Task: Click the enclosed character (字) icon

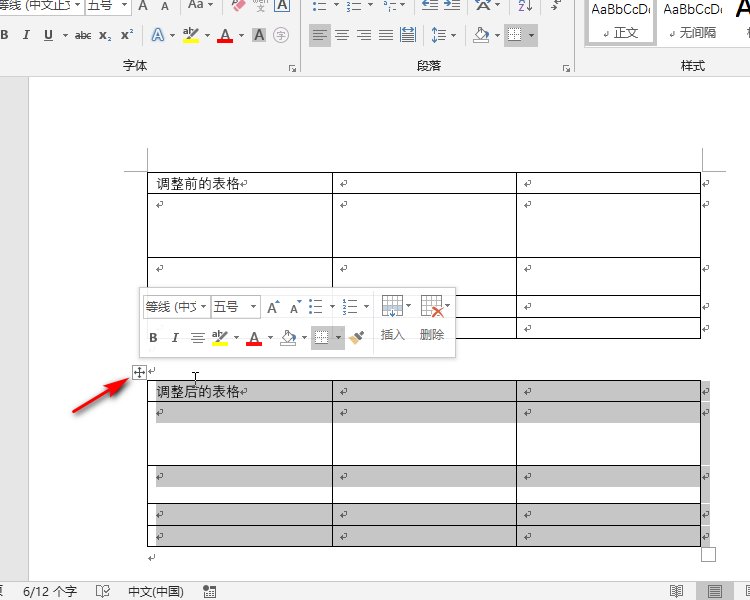Action: (x=281, y=35)
